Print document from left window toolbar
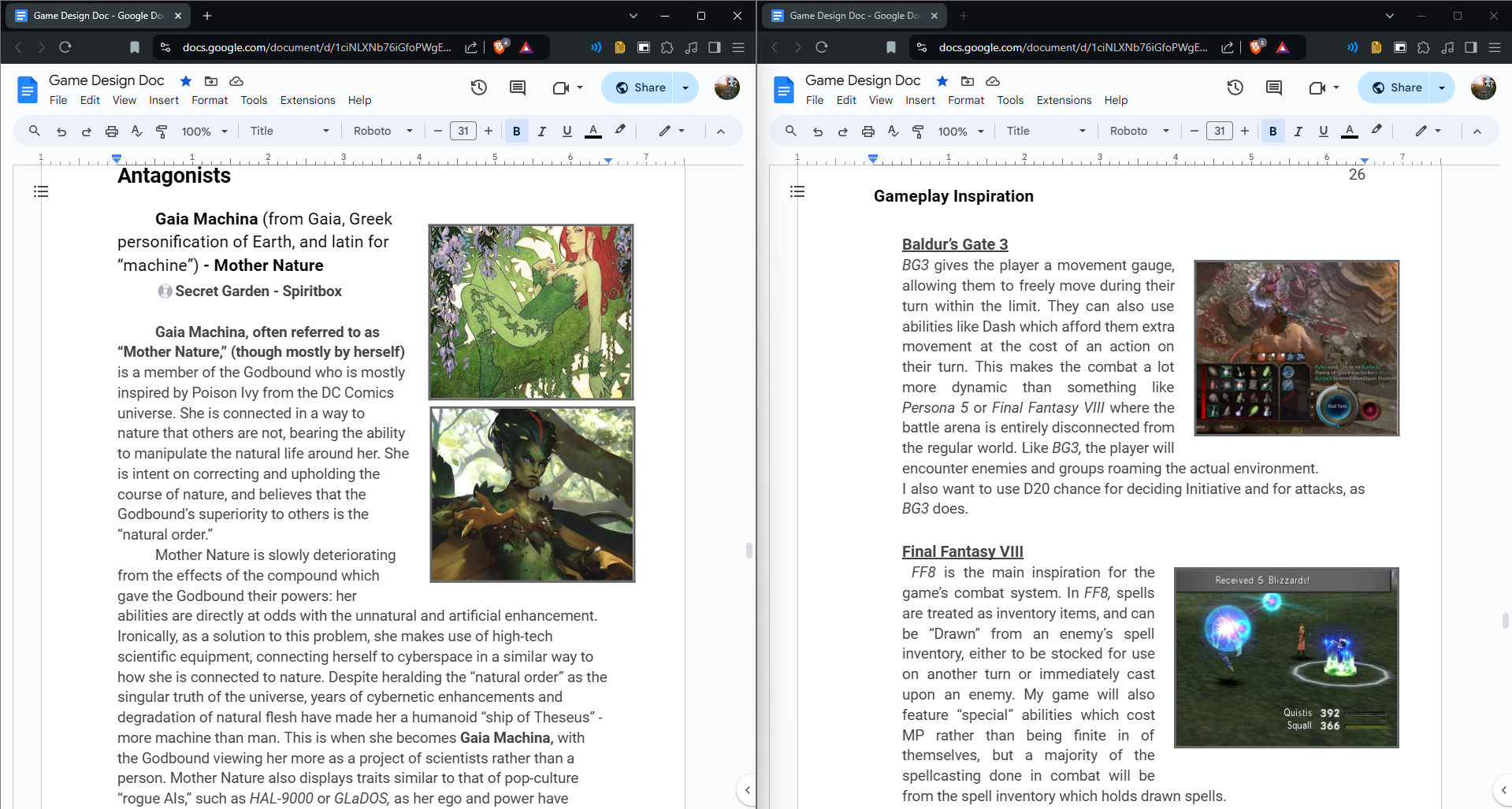The height and width of the screenshot is (809, 1512). (112, 132)
